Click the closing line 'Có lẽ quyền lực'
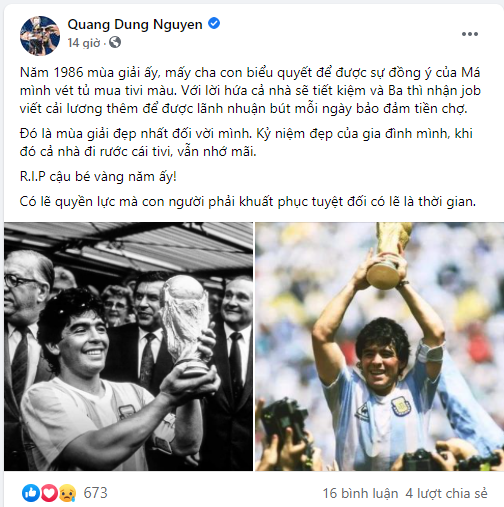This screenshot has width=504, height=507. pos(248,202)
